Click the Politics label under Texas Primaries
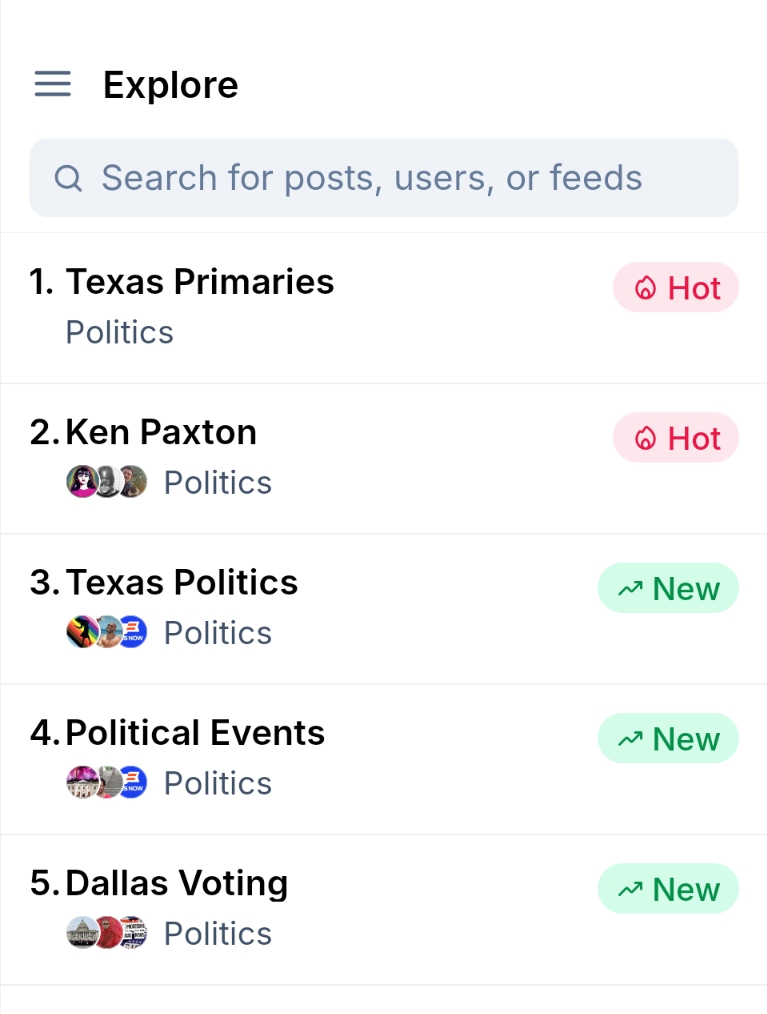The width and height of the screenshot is (767, 1014). 120,332
